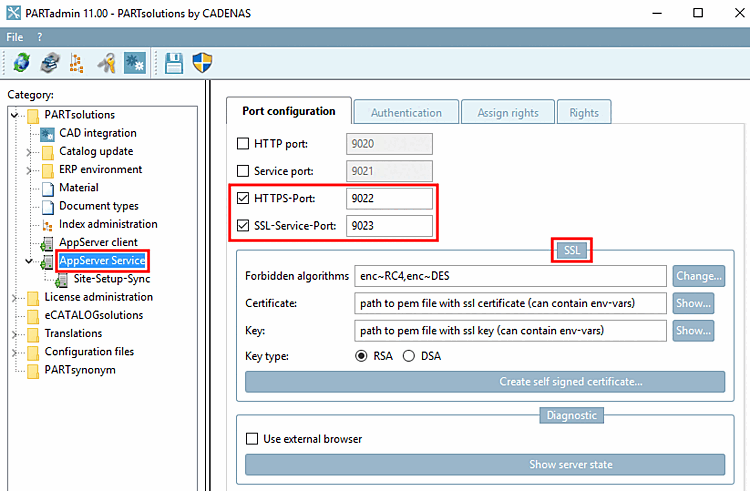
Task: Click the server stack toolbar icon
Action: (x=50, y=63)
